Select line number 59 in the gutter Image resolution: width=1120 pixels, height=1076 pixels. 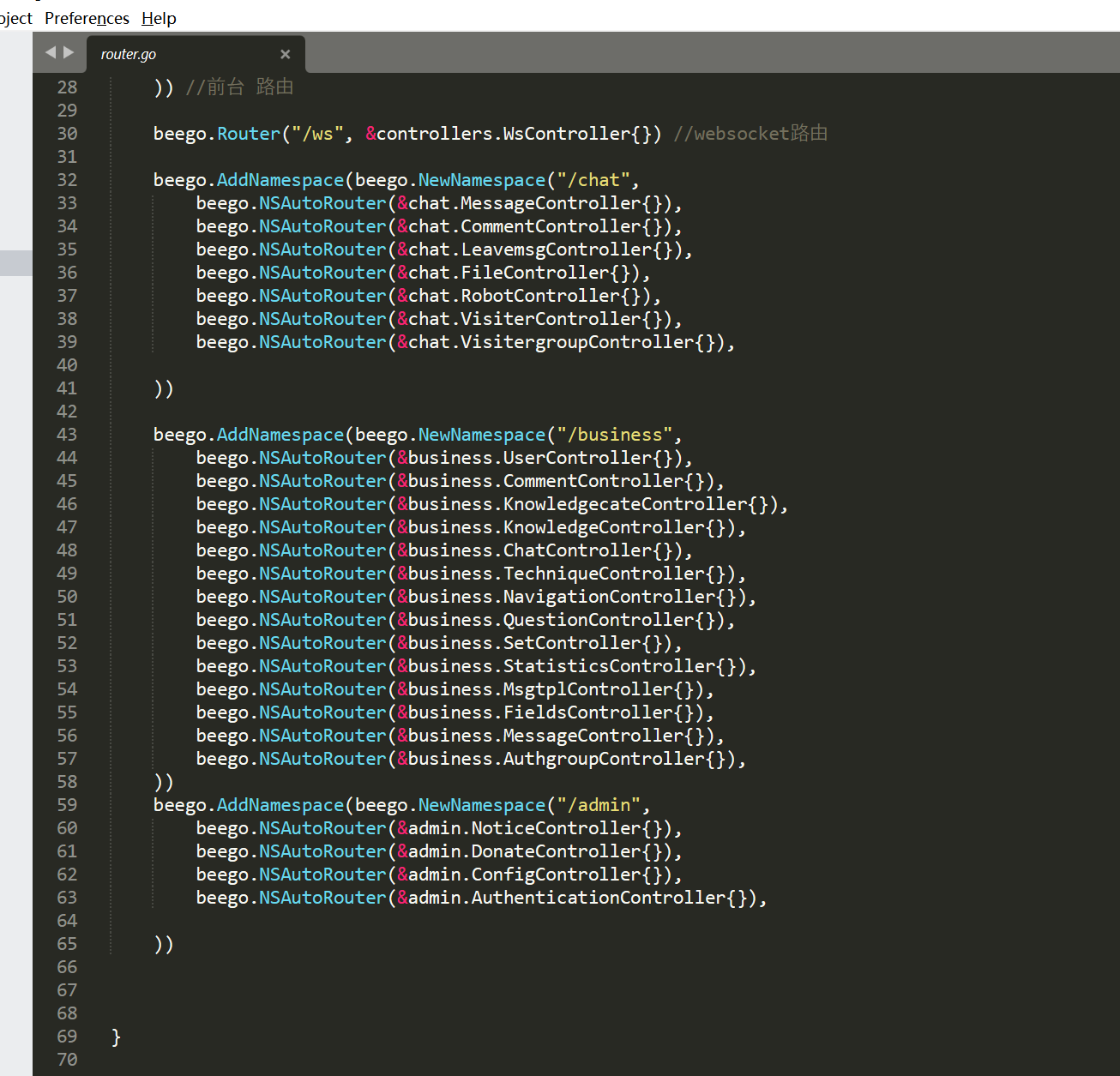(67, 805)
